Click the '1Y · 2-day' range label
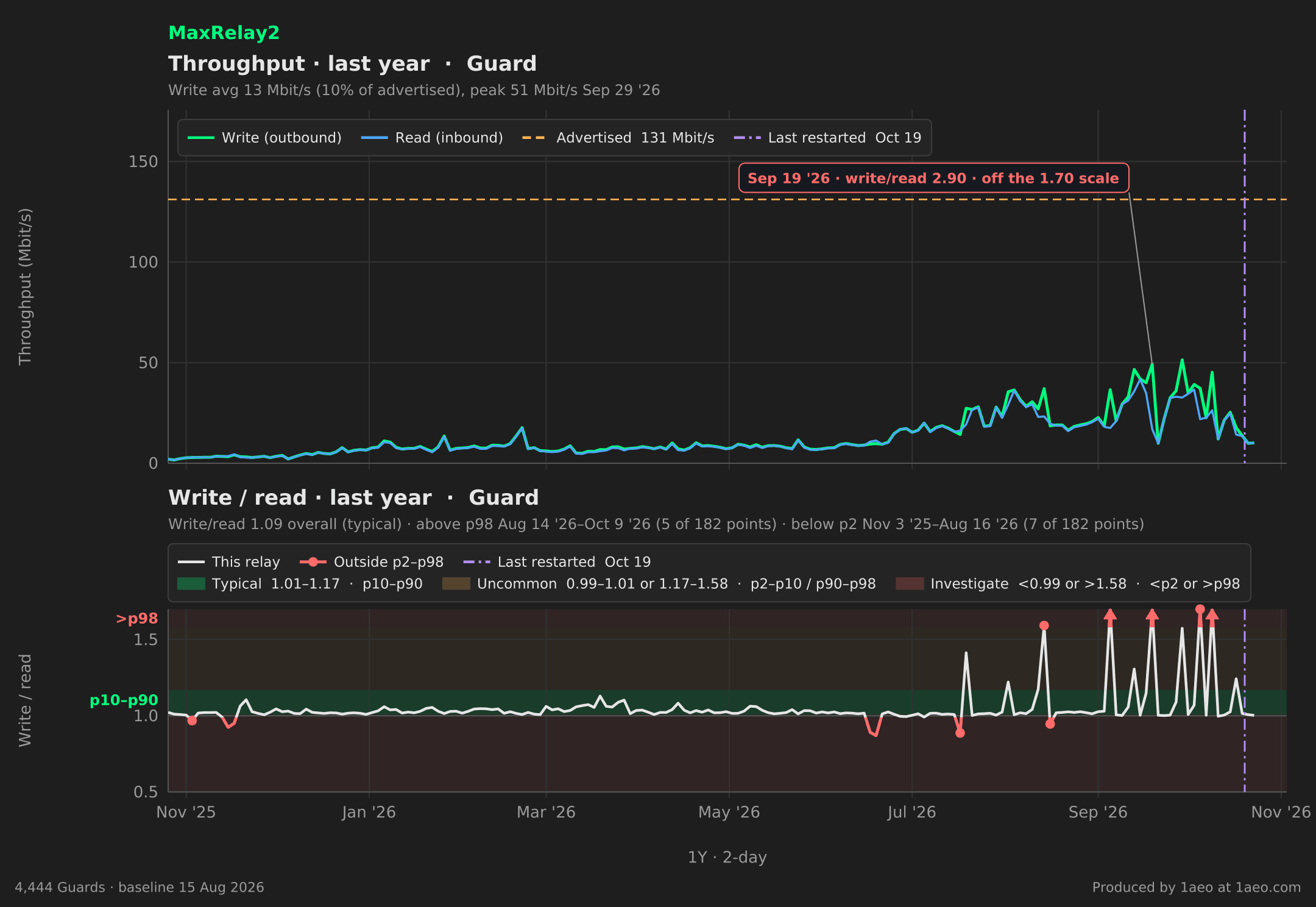This screenshot has height=907, width=1316. pyautogui.click(x=727, y=858)
